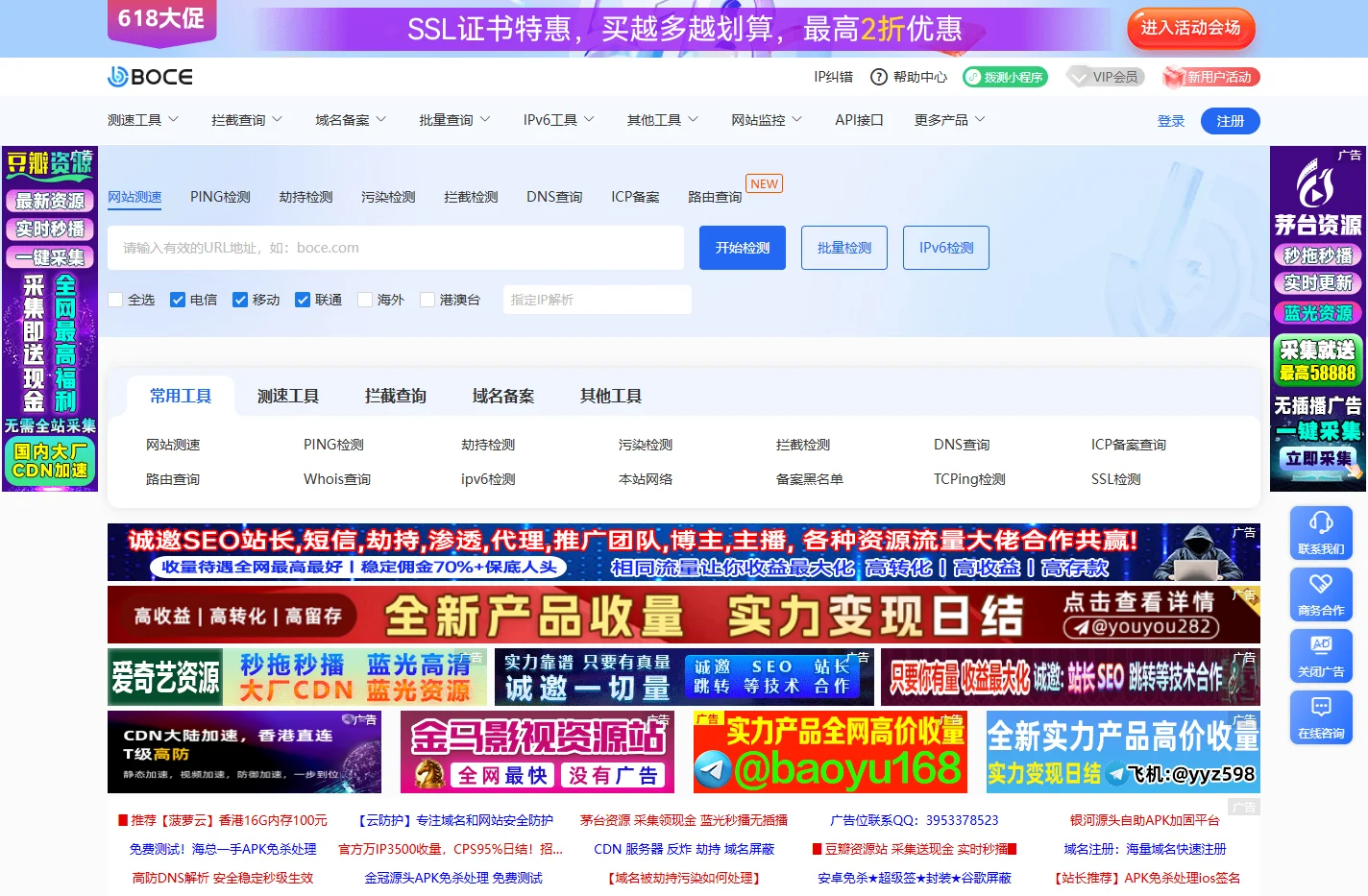The image size is (1368, 896).
Task: Open the TCPing检测 tool link
Action: pyautogui.click(x=969, y=479)
